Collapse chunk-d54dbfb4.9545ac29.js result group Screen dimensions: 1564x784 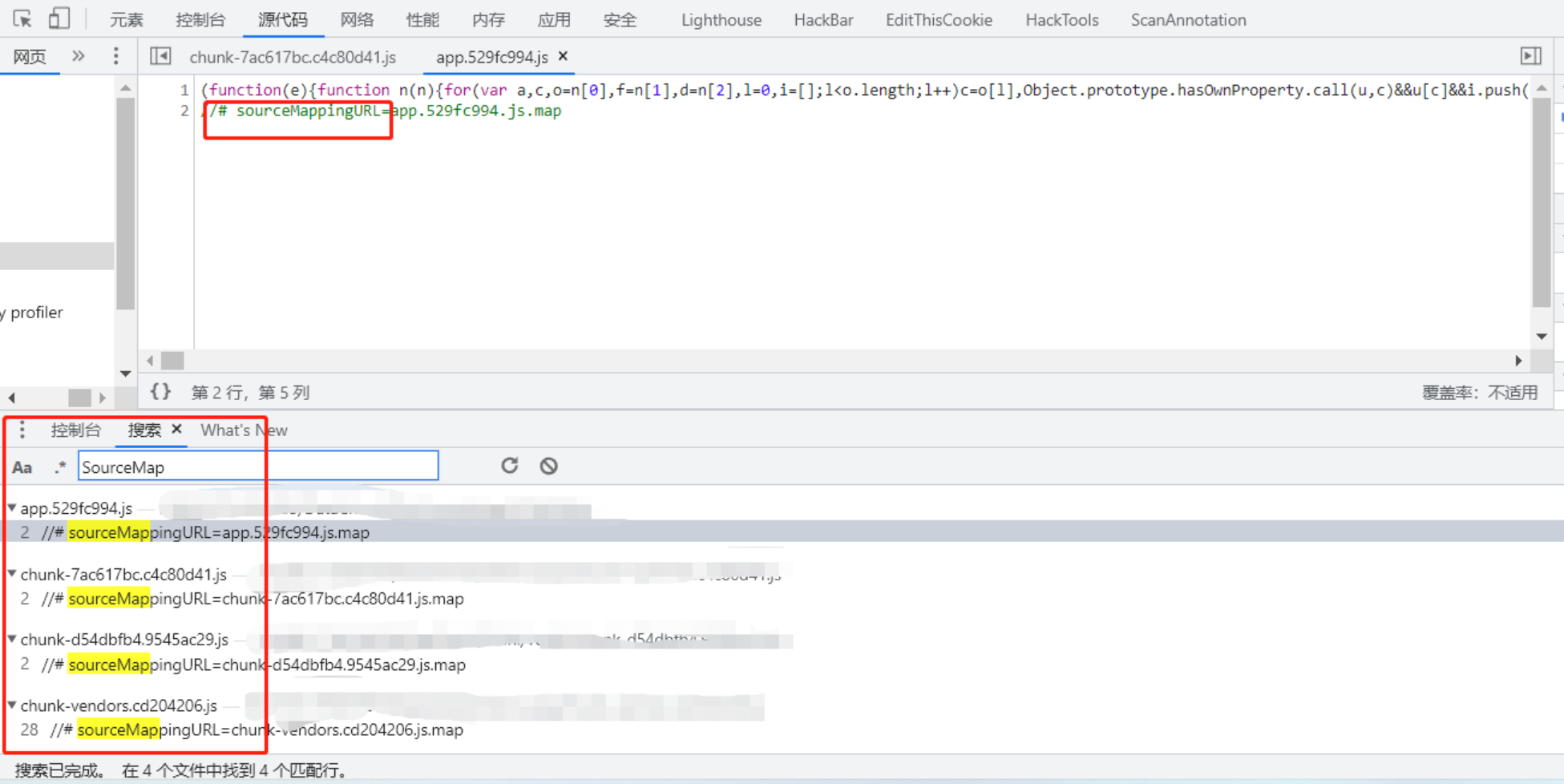click(x=12, y=639)
